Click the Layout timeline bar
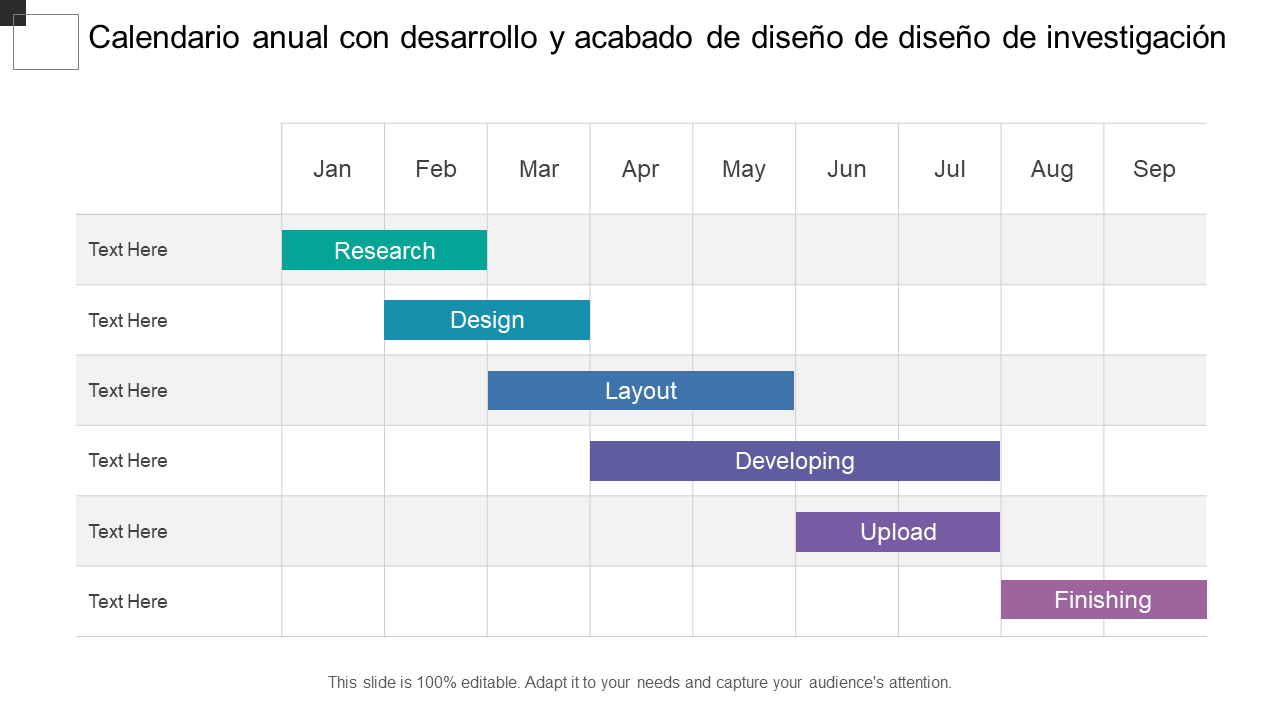This screenshot has width=1280, height=720. point(641,390)
